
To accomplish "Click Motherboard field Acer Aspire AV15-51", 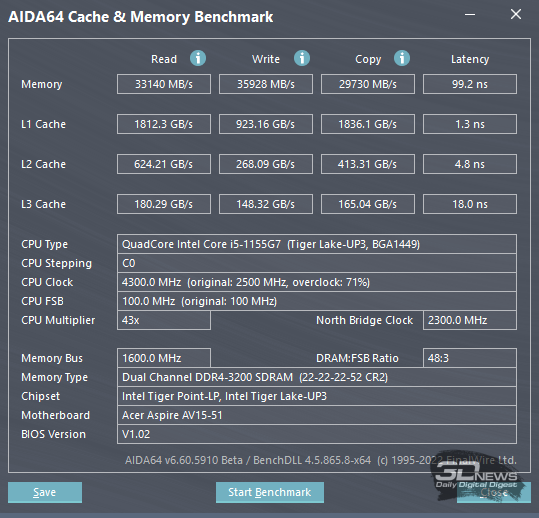I will (x=317, y=415).
